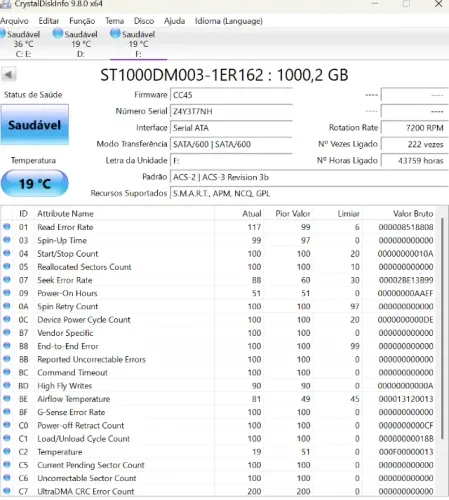Click the 19 °C temperature button
Screen dimensions: 449x500
[x=35, y=183]
